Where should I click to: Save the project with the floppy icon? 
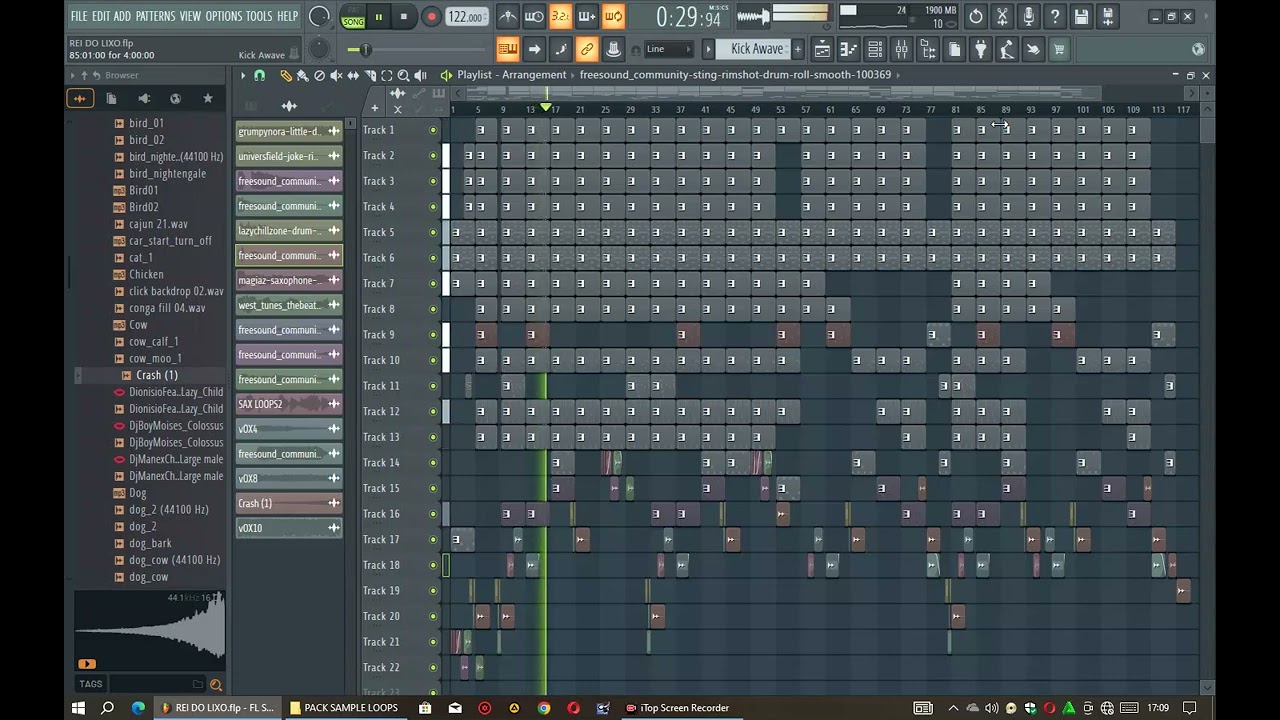pyautogui.click(x=1081, y=16)
